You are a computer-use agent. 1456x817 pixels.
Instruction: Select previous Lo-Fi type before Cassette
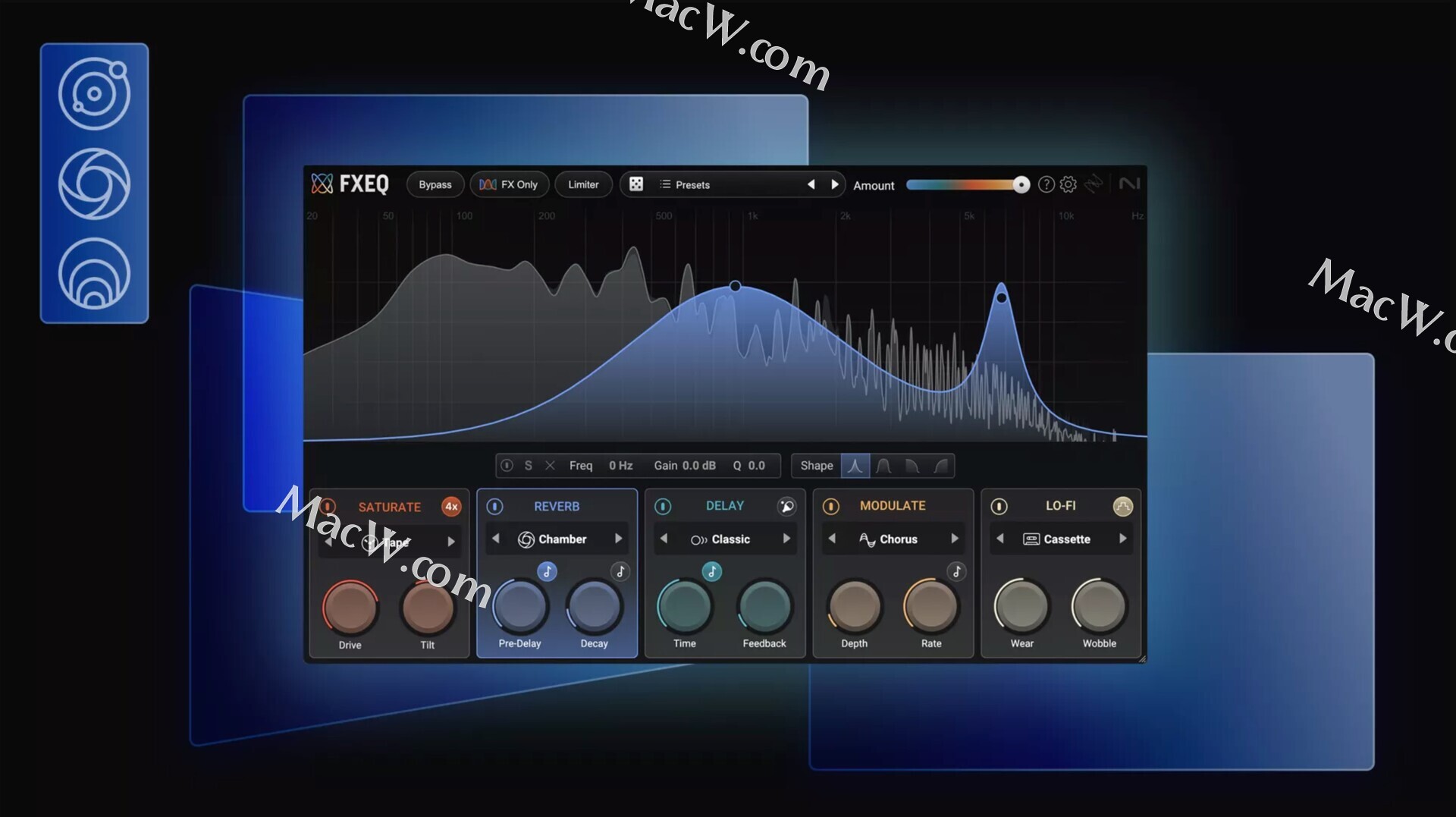pyautogui.click(x=1000, y=539)
